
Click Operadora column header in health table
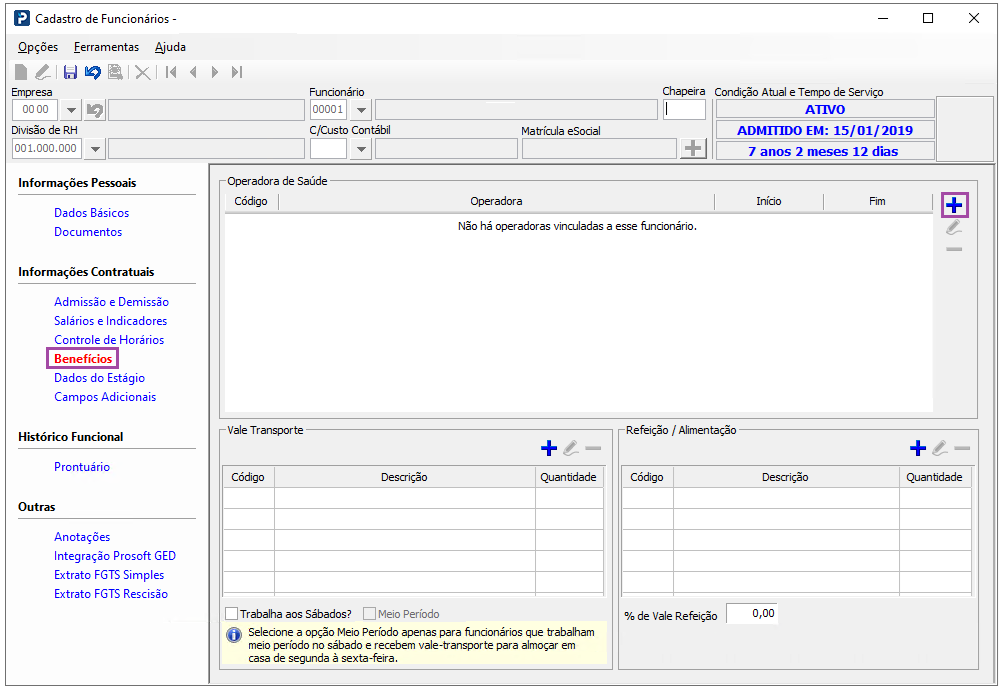tap(496, 201)
